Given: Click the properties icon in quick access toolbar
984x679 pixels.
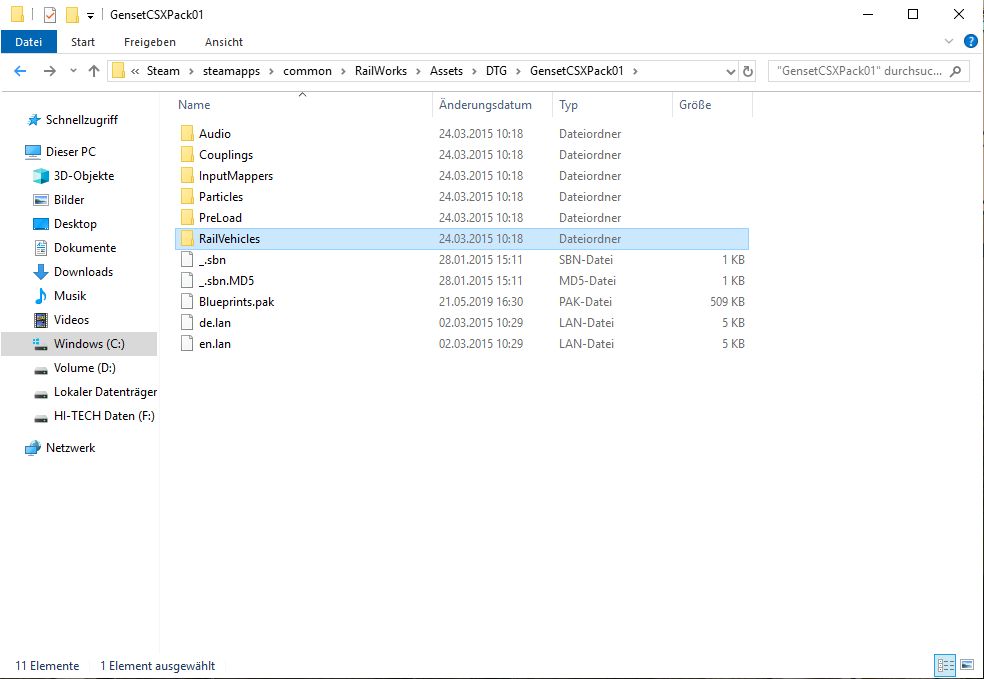Looking at the screenshot, I should click(50, 14).
